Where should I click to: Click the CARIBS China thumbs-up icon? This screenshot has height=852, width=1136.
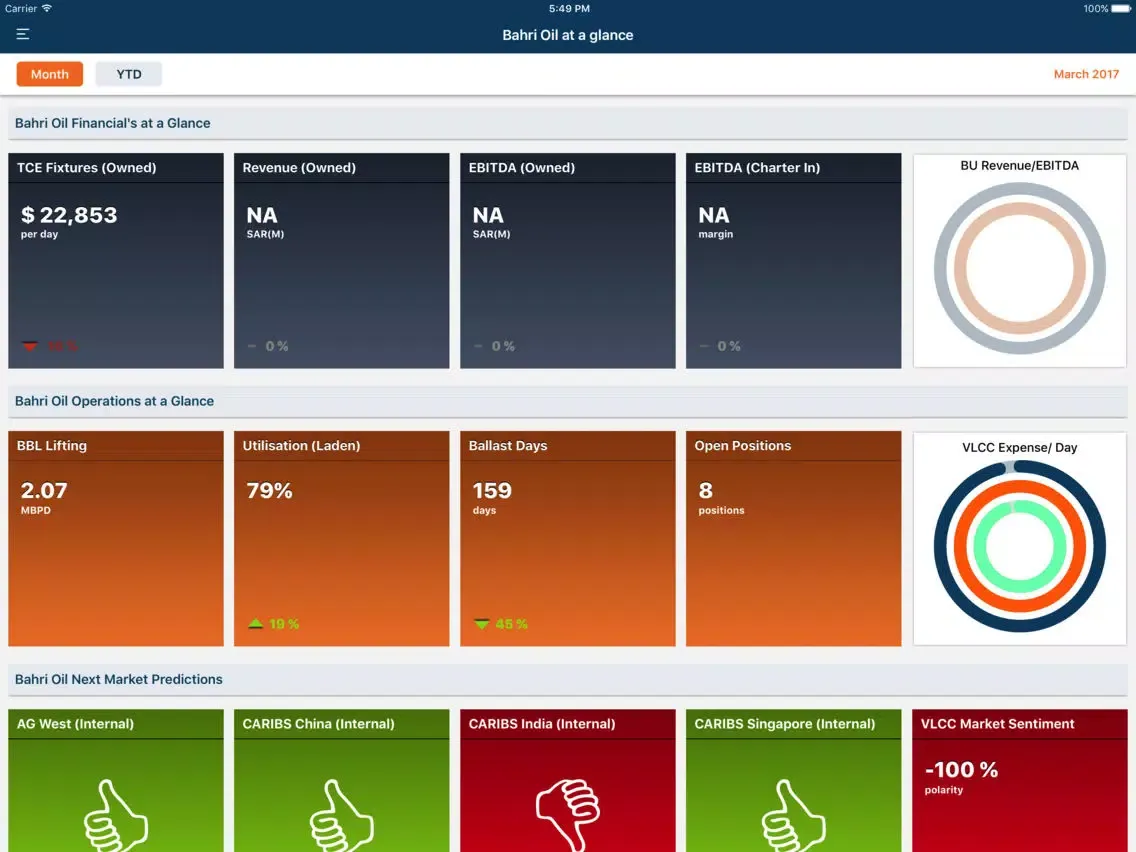pyautogui.click(x=341, y=816)
